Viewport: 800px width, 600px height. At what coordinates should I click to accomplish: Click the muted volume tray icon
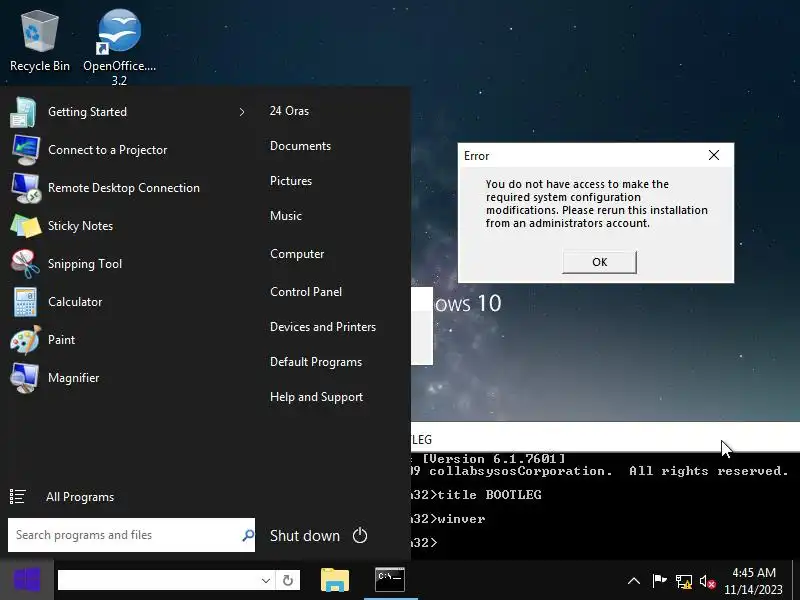[708, 581]
